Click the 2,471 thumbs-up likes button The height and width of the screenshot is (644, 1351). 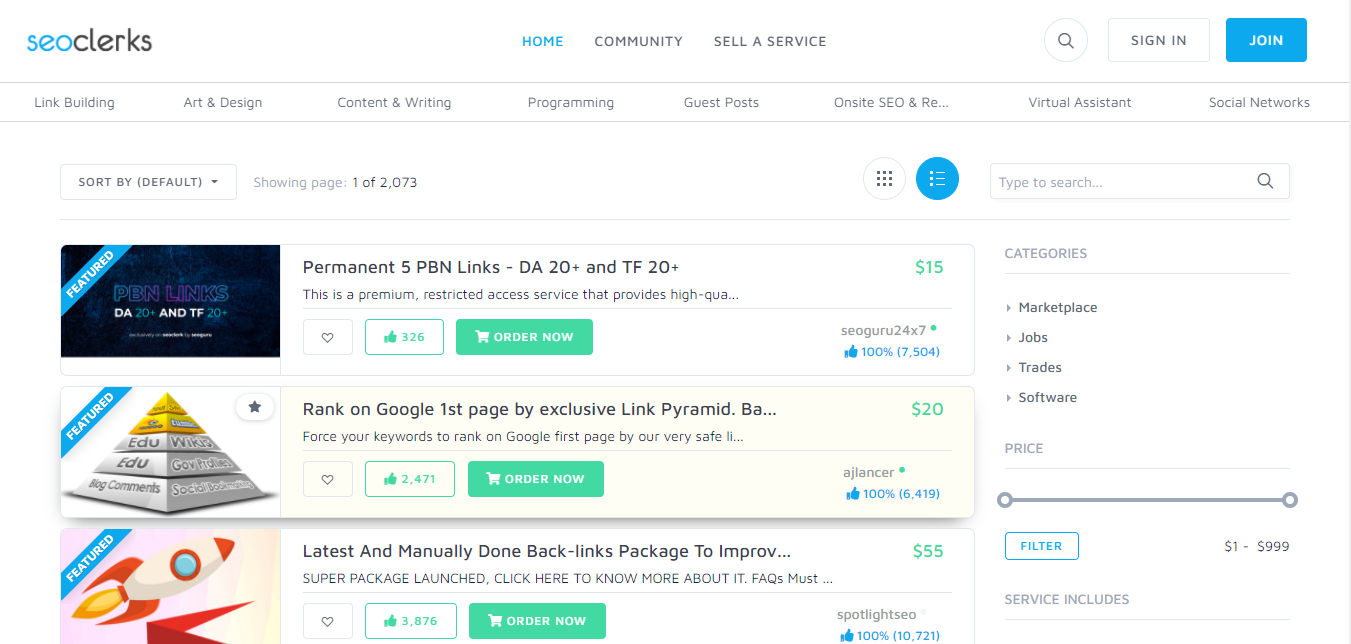coord(410,479)
